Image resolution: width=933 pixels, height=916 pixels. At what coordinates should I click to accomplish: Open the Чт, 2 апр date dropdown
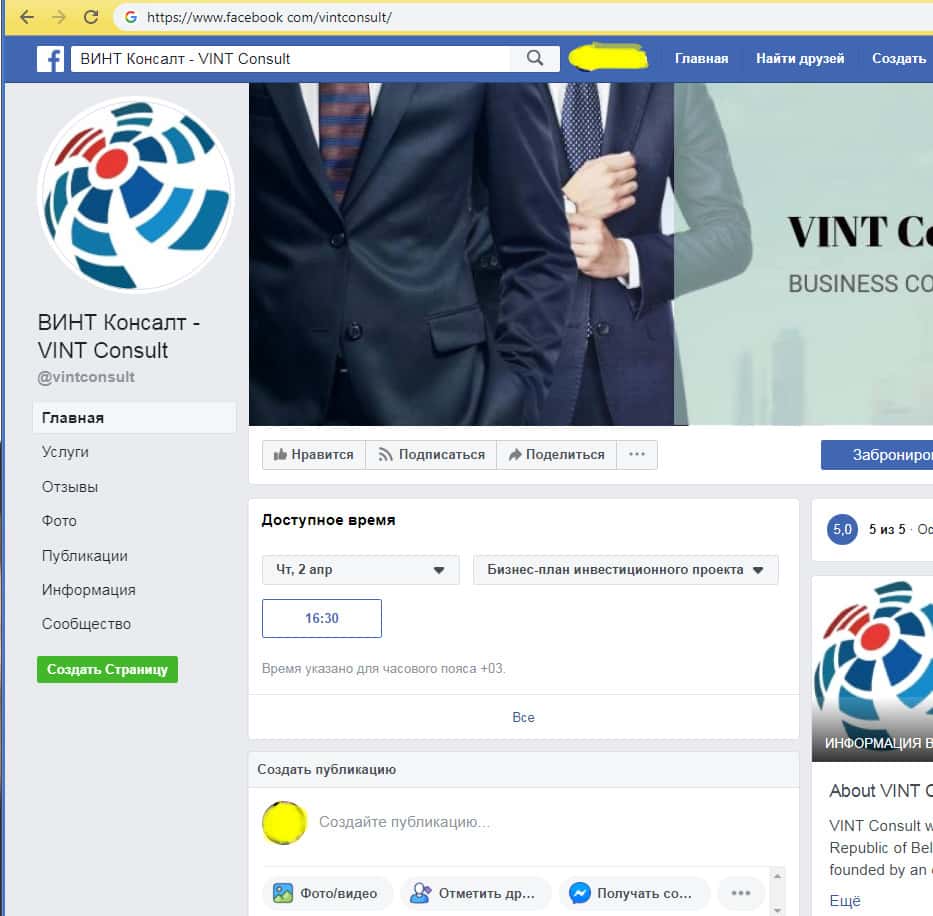[x=361, y=570]
